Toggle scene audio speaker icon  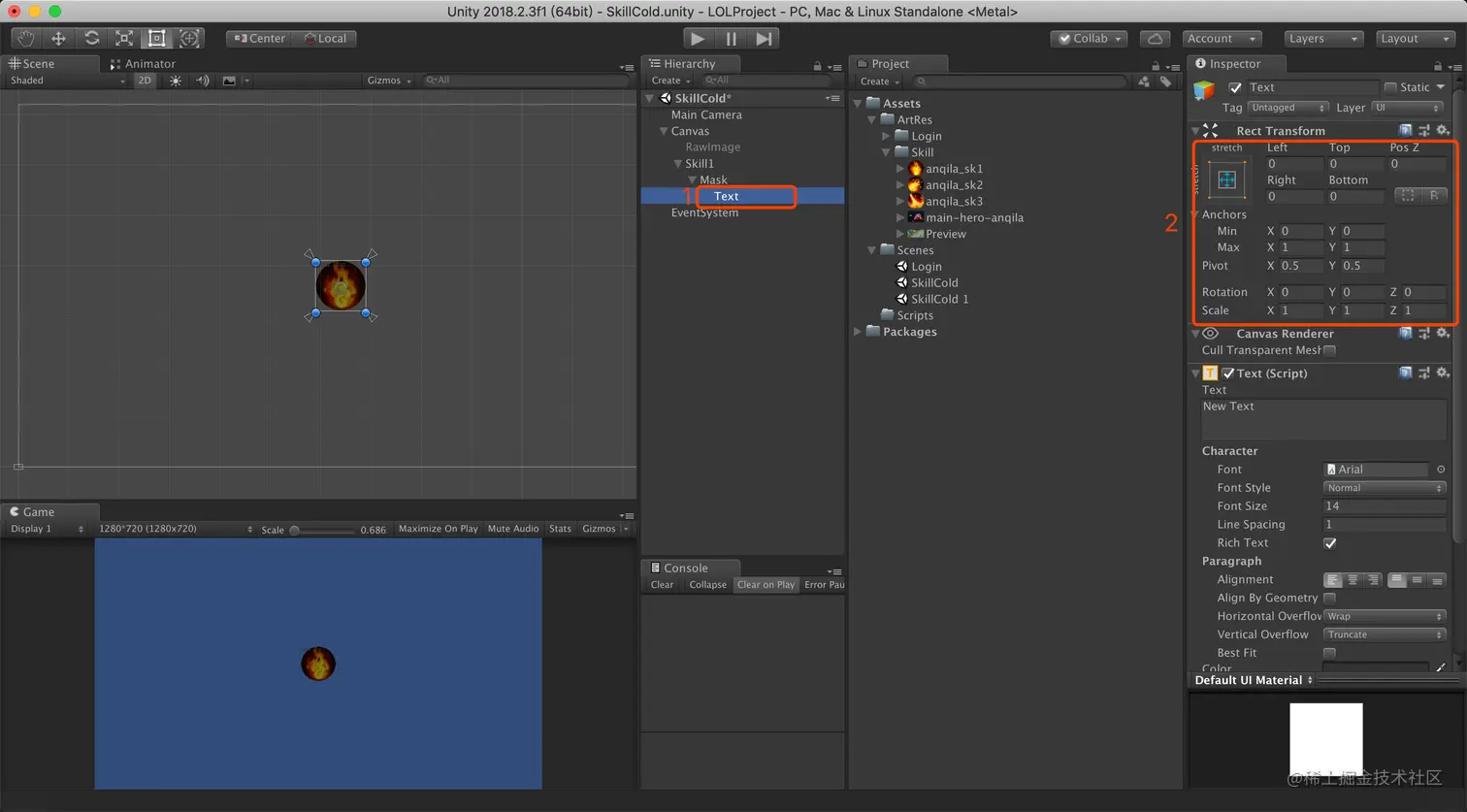point(202,81)
